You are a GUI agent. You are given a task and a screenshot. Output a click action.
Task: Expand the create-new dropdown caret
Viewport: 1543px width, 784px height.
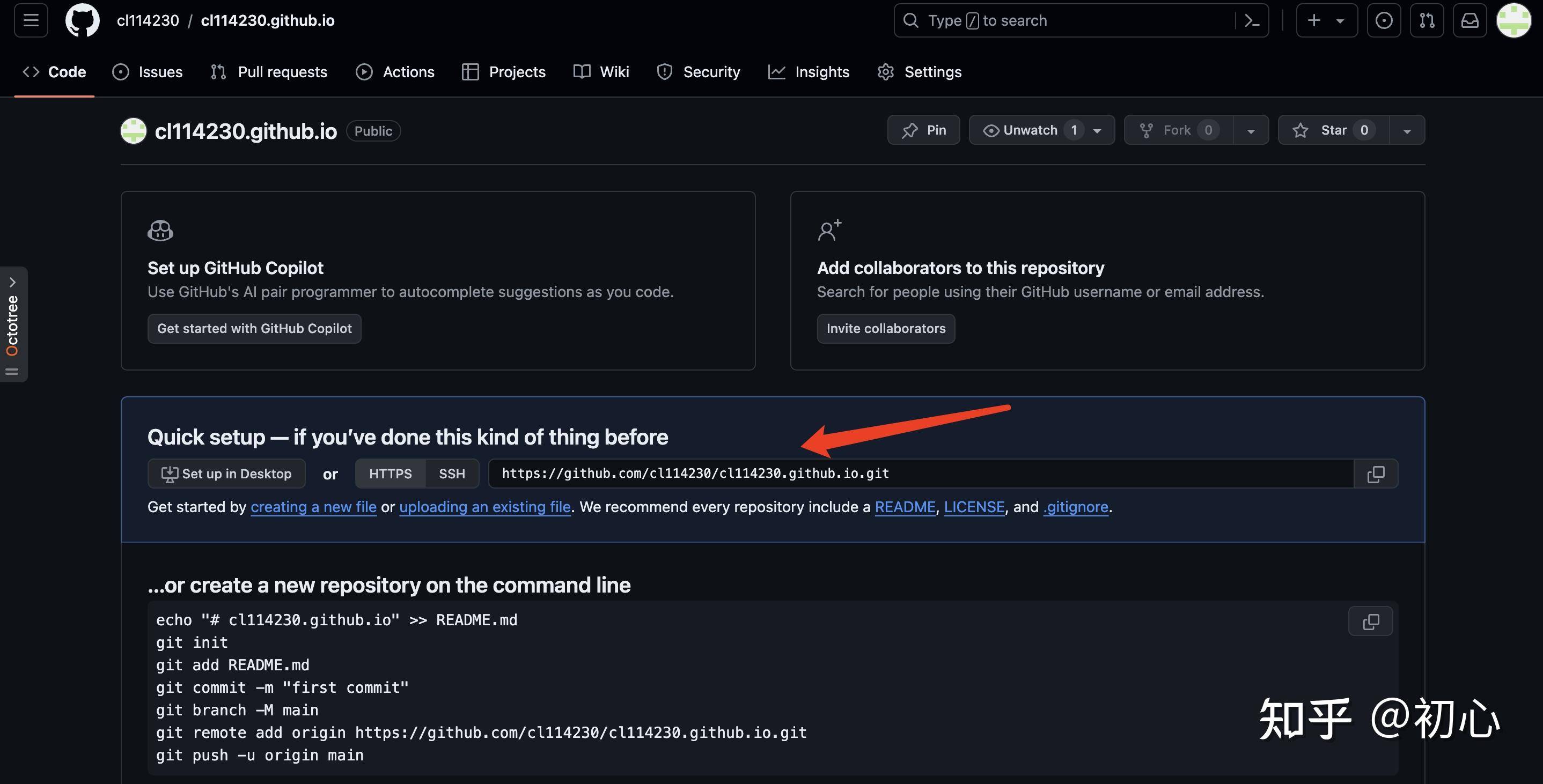point(1341,21)
